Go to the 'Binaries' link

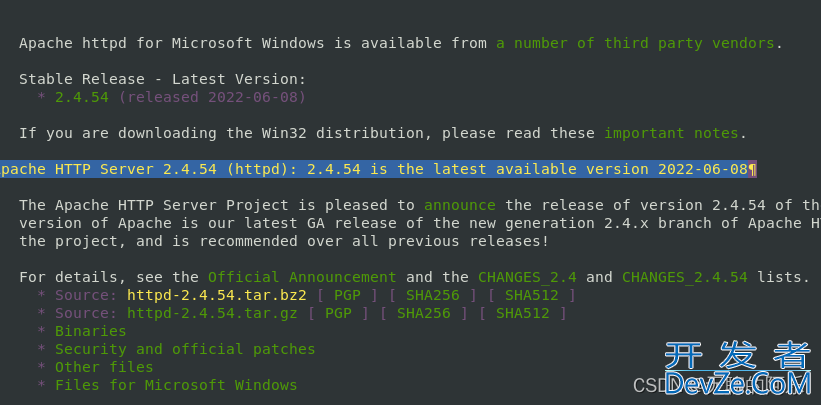91,331
